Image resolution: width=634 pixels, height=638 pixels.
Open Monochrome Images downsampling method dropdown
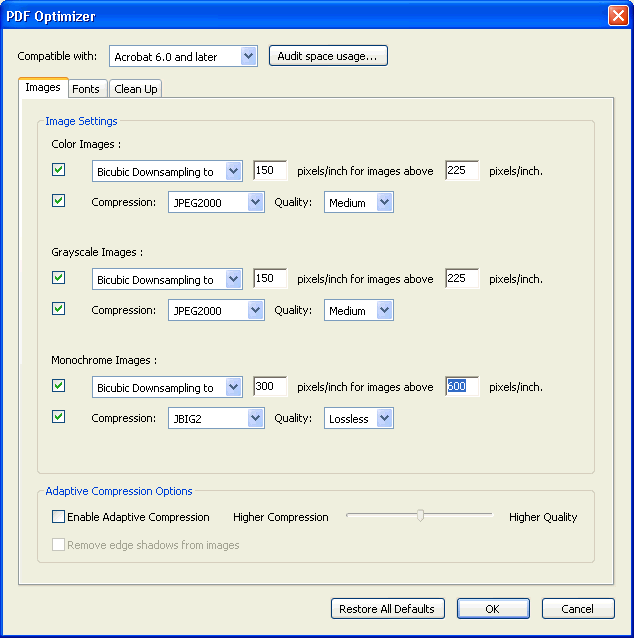coord(167,387)
